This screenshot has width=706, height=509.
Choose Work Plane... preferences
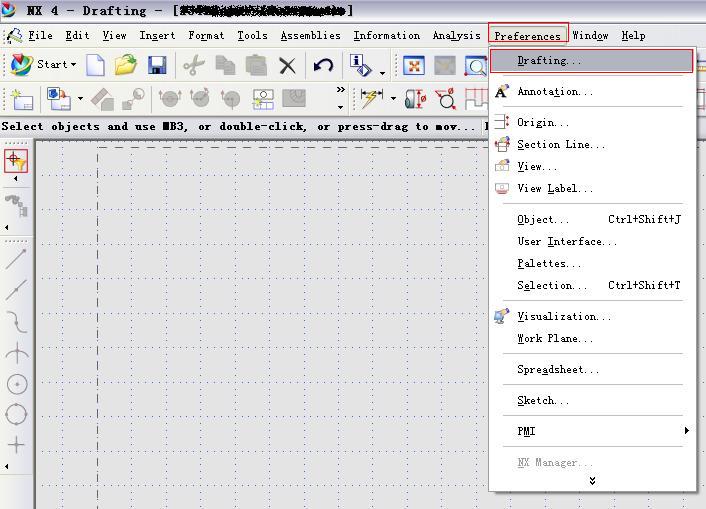point(593,338)
